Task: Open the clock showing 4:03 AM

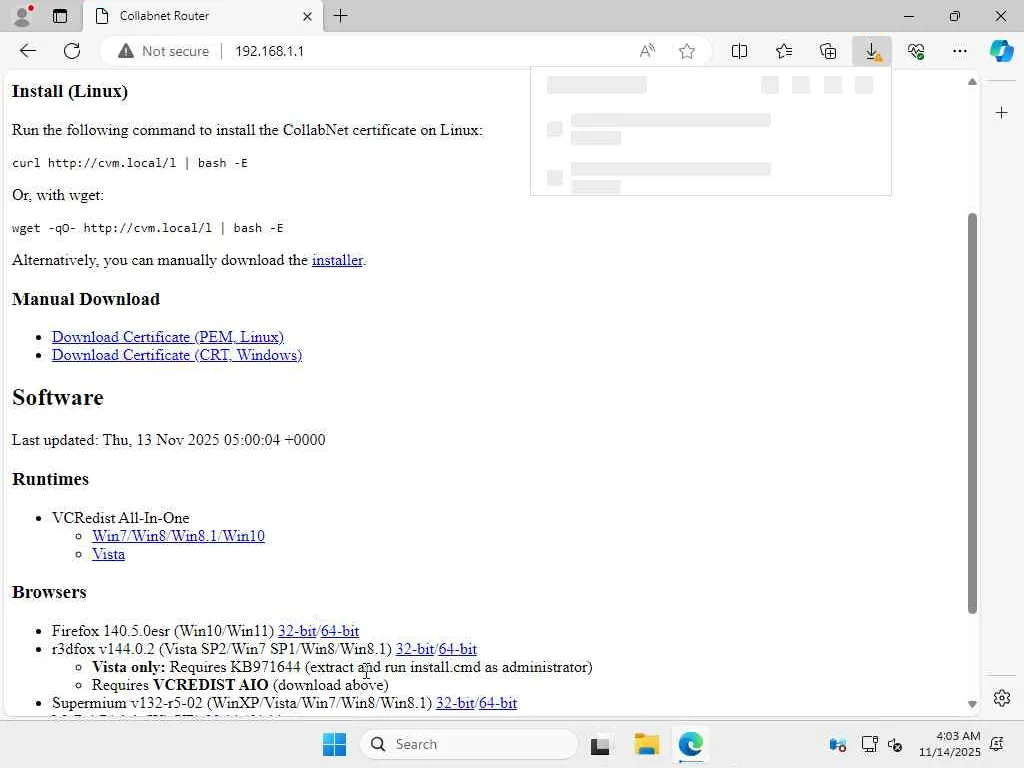Action: [x=949, y=744]
